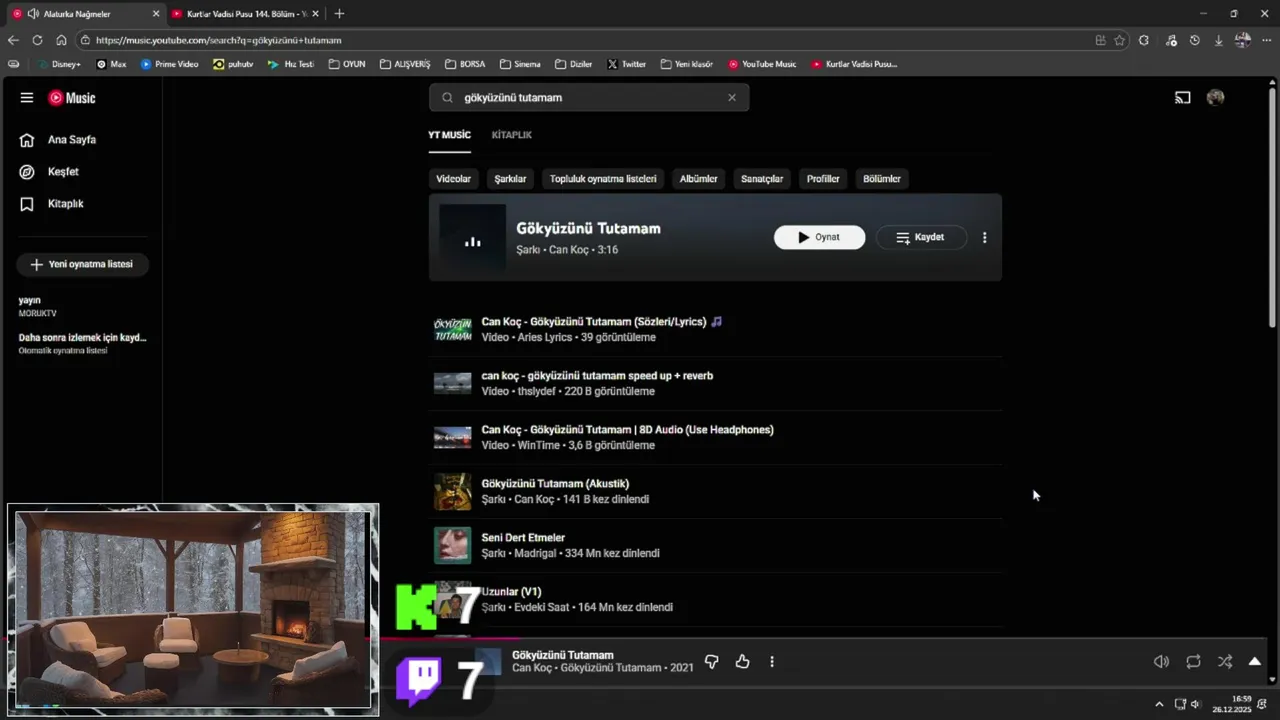
Task: Open Prime Video bookmark
Action: 169,64
